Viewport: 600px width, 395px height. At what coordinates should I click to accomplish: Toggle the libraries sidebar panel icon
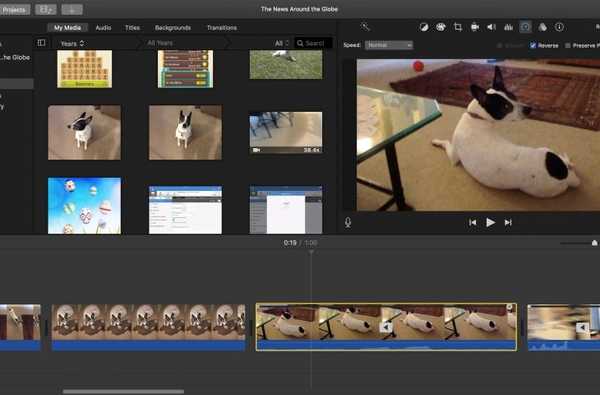click(41, 43)
